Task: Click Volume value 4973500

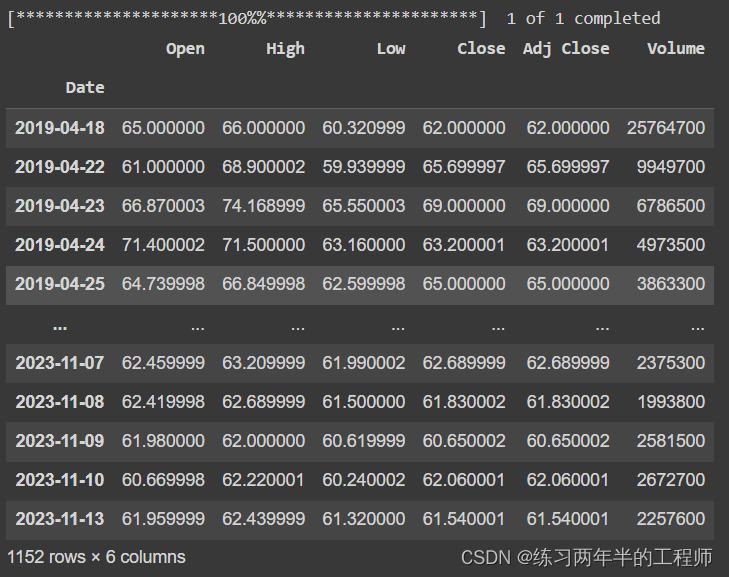Action: click(x=671, y=245)
